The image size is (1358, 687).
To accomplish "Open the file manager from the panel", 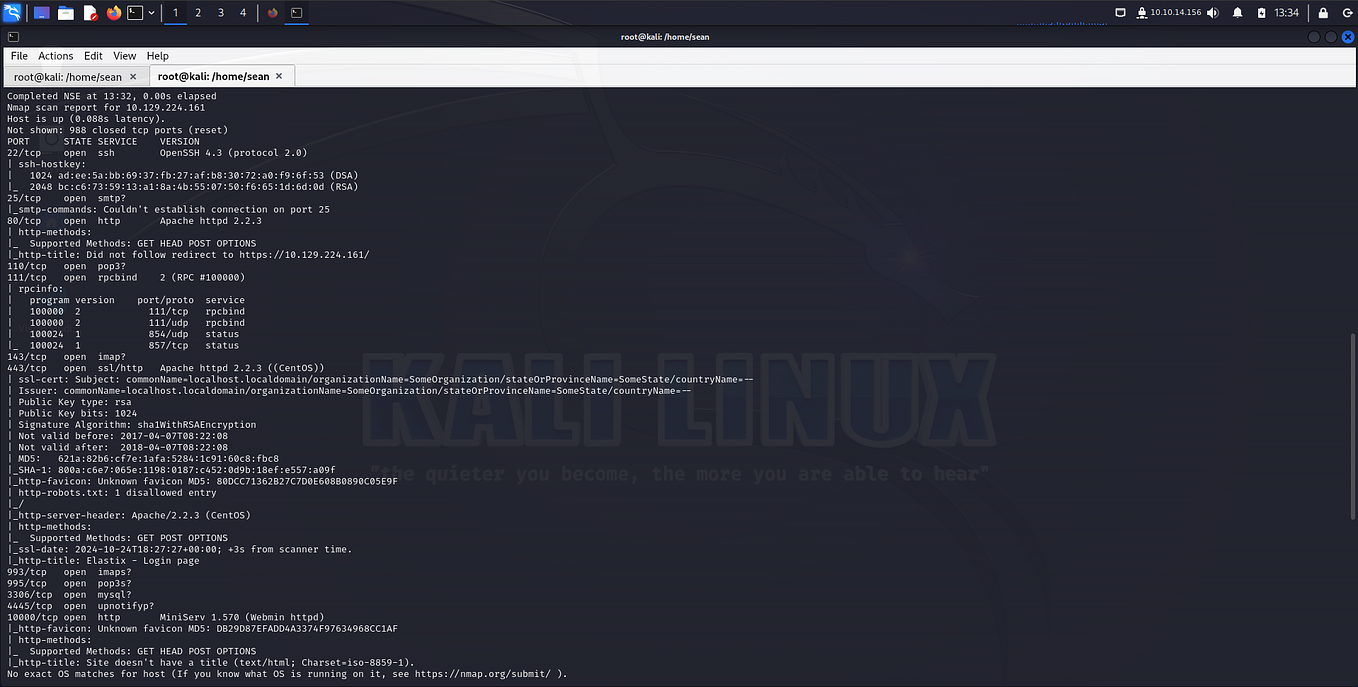I will (x=67, y=13).
